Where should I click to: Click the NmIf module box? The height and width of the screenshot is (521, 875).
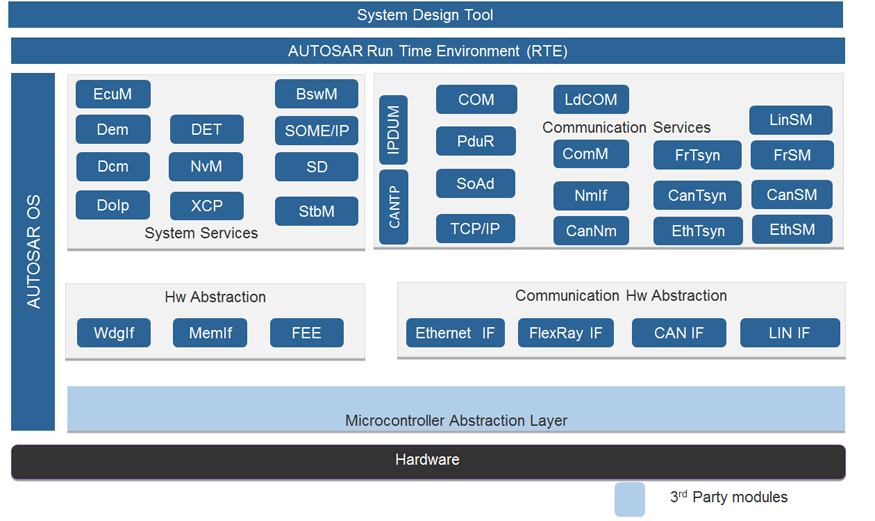point(591,196)
